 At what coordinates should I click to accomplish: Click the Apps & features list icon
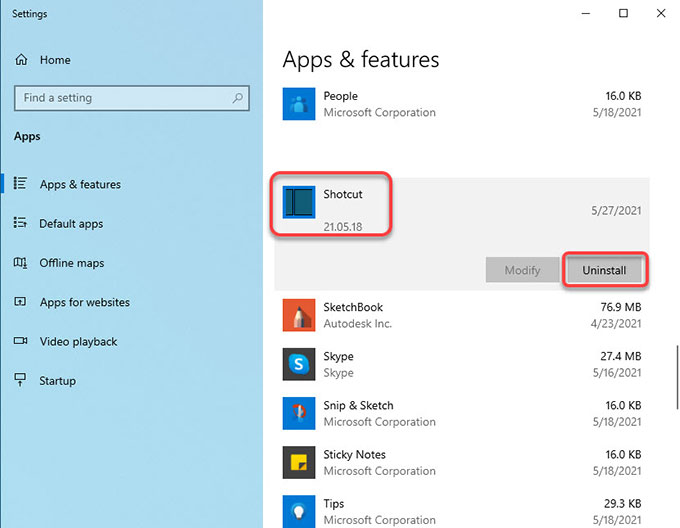coord(20,183)
